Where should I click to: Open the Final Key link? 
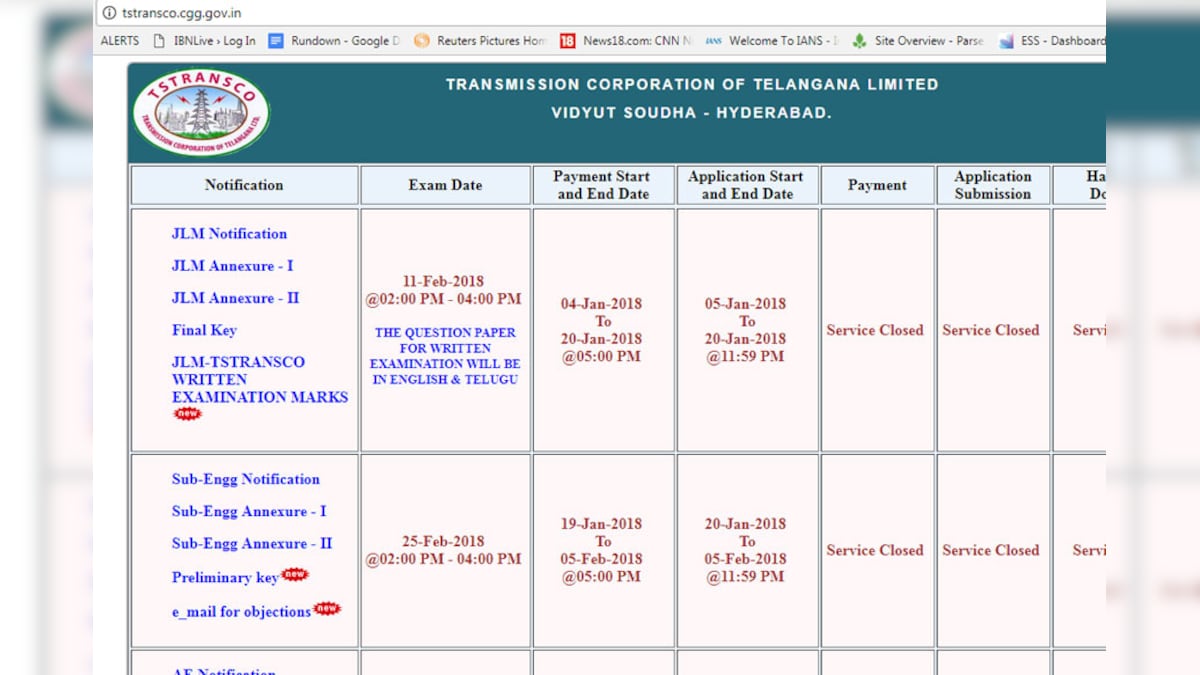[x=204, y=329]
